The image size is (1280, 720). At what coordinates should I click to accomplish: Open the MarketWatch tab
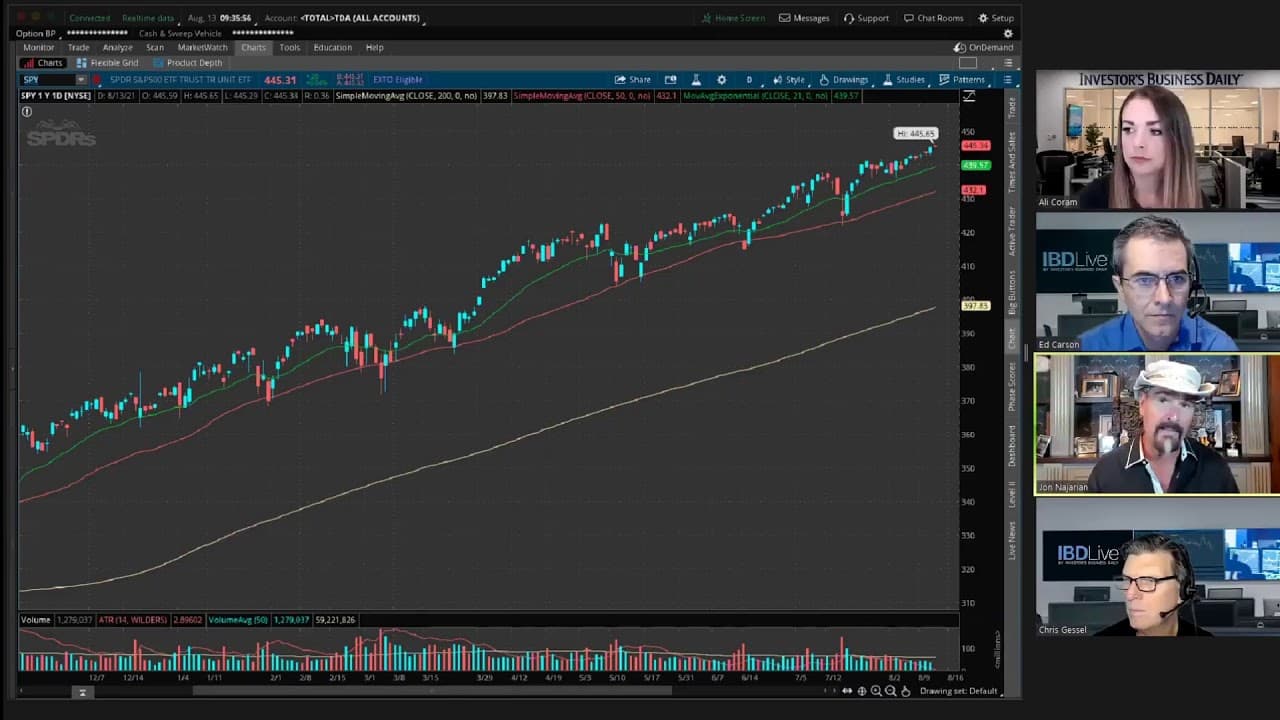[202, 47]
